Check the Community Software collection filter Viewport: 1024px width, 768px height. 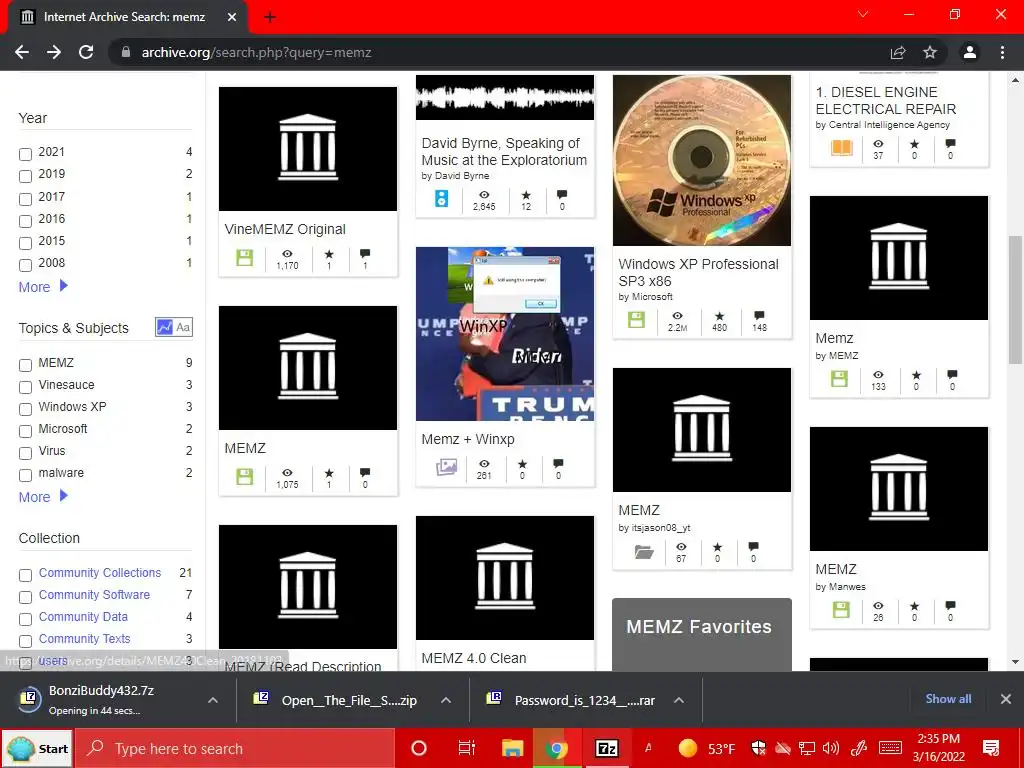click(25, 597)
